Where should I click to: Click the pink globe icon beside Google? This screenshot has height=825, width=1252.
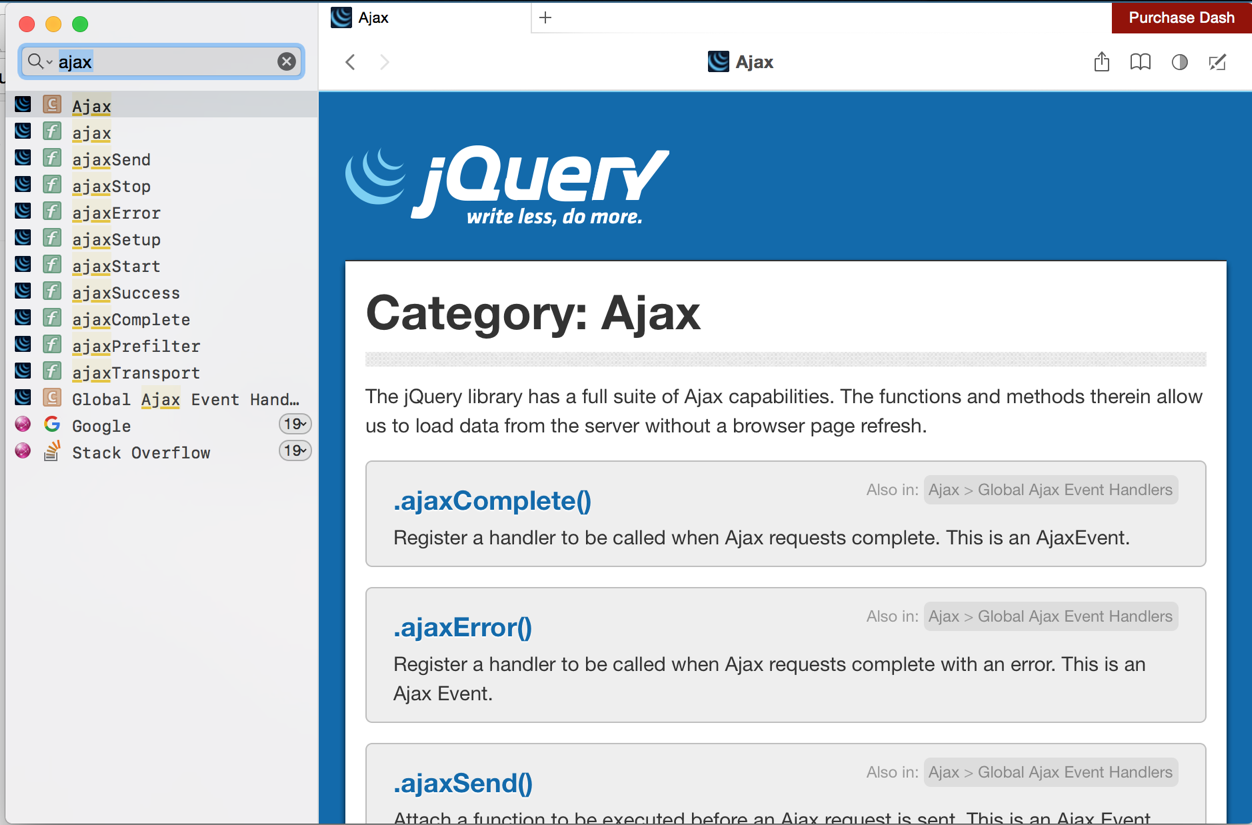click(x=23, y=425)
